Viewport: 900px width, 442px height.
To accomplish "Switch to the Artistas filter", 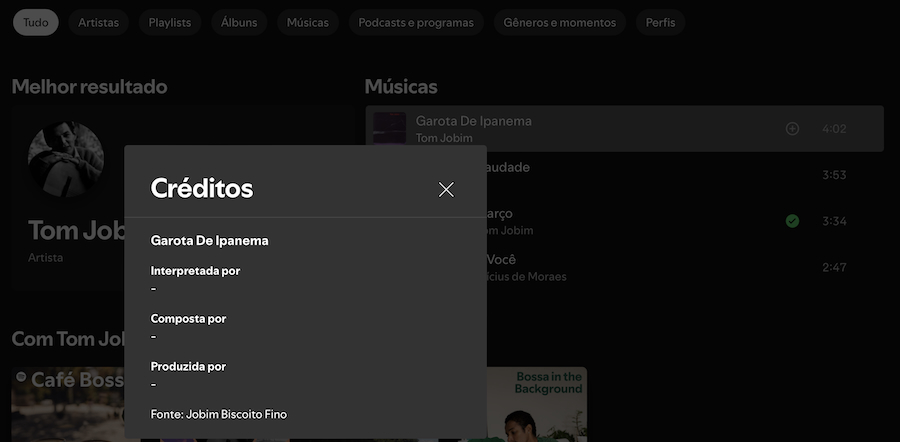I will (x=98, y=22).
